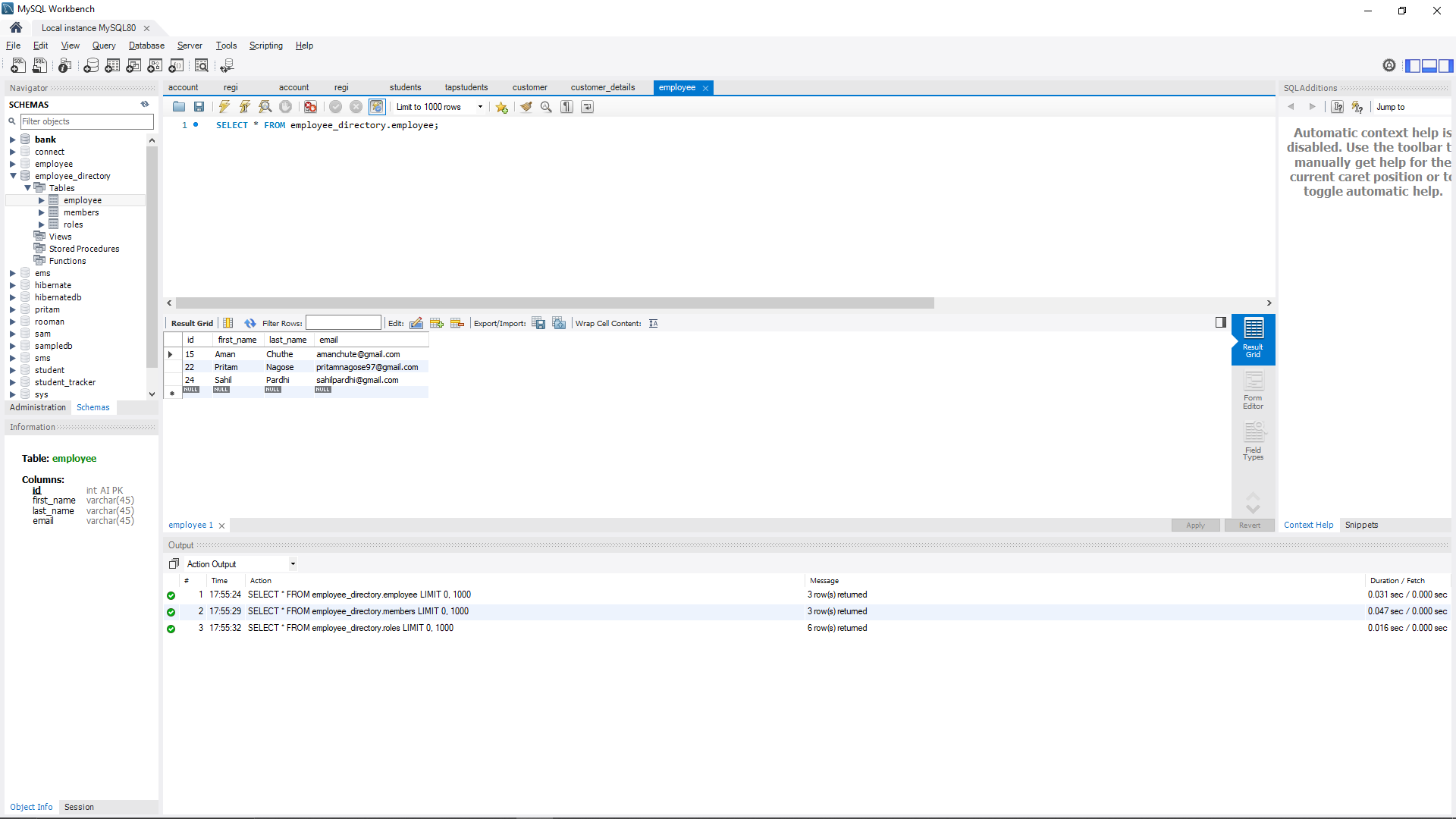
Task: Click the Apply button in result editor
Action: [x=1195, y=524]
